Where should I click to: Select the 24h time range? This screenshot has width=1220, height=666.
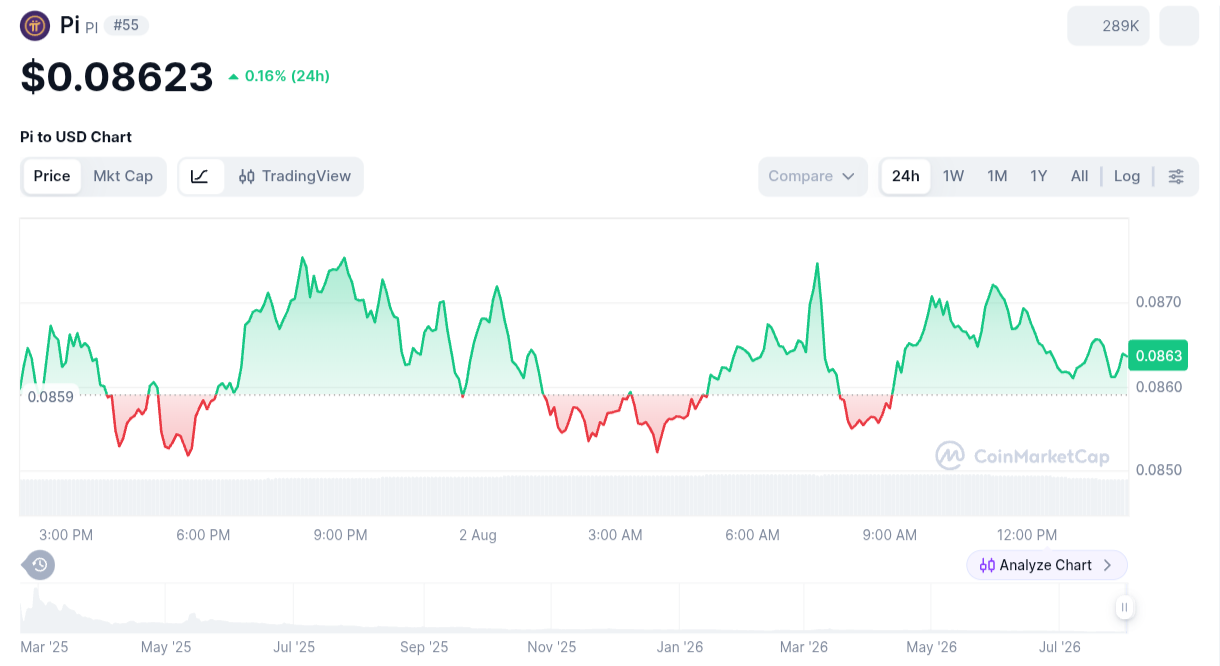pos(905,176)
